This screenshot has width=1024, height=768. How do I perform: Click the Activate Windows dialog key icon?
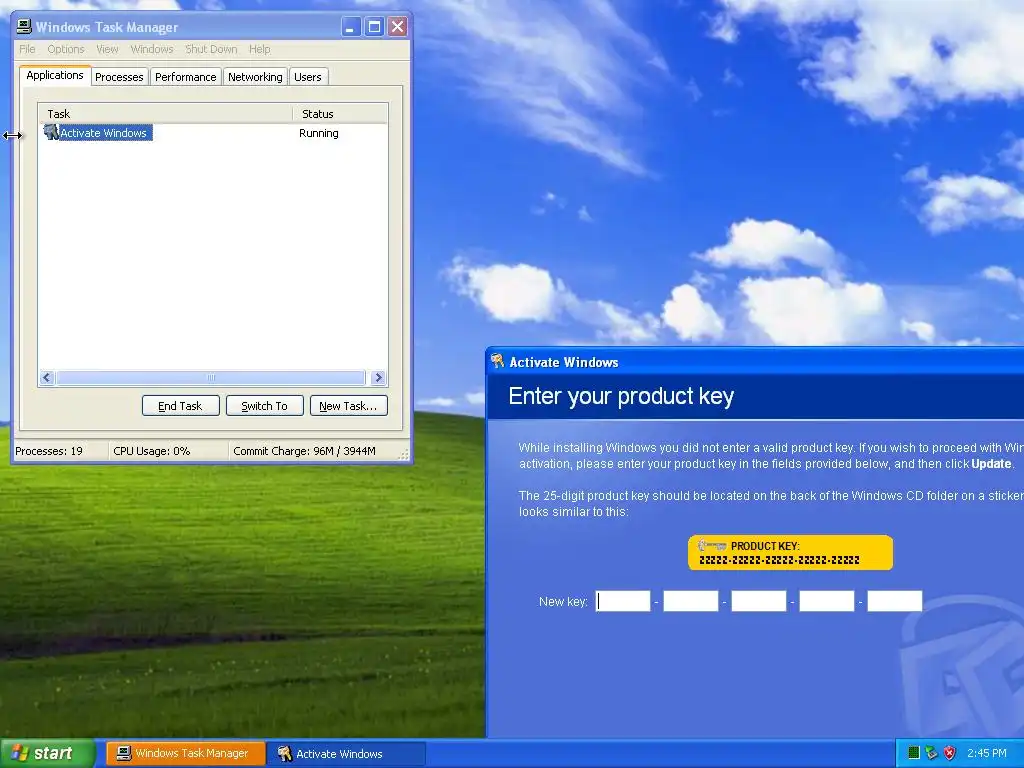tap(498, 361)
